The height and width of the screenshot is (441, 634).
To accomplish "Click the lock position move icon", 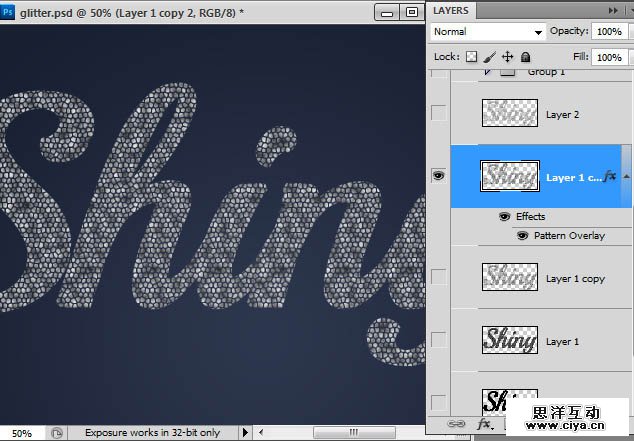I will click(x=508, y=58).
